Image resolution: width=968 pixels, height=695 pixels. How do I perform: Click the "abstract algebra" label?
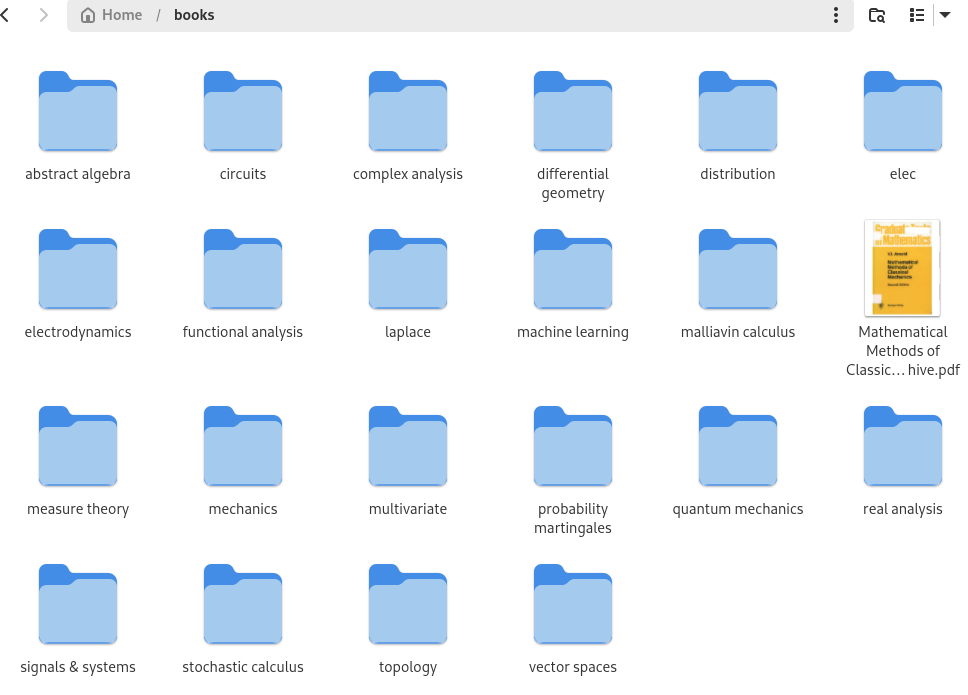[x=78, y=174]
